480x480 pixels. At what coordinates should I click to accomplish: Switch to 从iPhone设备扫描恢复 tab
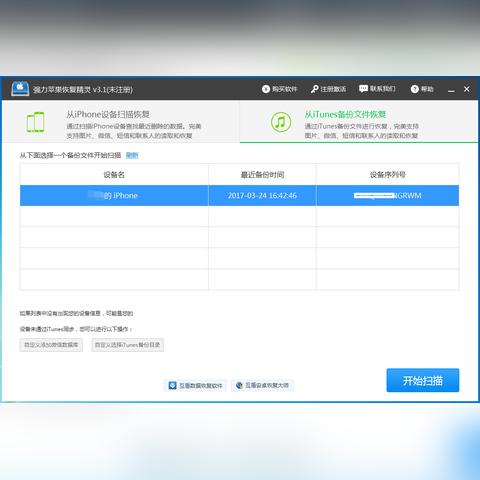pos(121,122)
